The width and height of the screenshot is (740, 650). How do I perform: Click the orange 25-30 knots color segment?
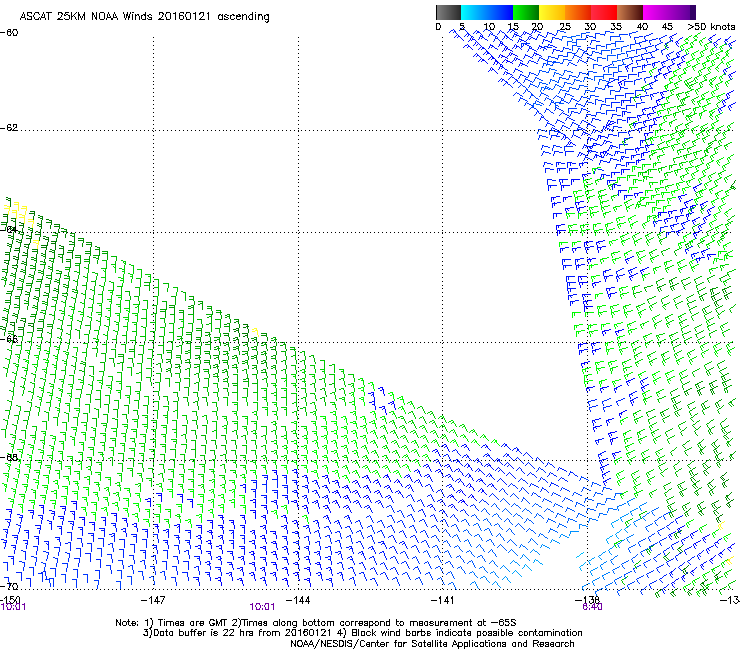click(x=578, y=12)
